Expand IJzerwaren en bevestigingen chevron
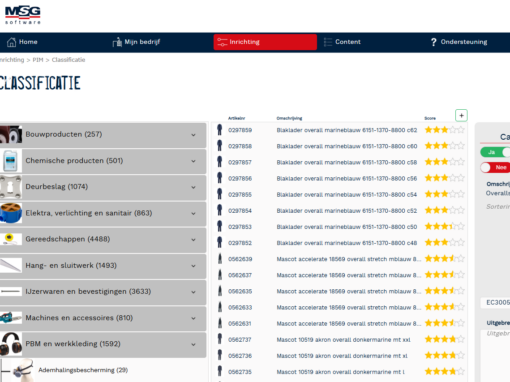This screenshot has width=510, height=382. pos(193,292)
